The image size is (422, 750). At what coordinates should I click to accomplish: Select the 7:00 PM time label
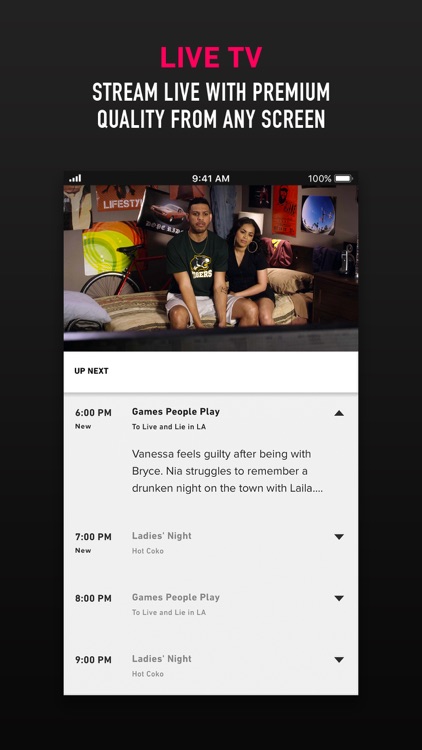point(93,537)
